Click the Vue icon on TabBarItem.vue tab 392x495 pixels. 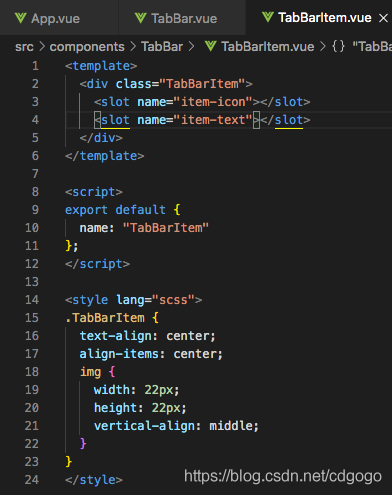tap(268, 17)
